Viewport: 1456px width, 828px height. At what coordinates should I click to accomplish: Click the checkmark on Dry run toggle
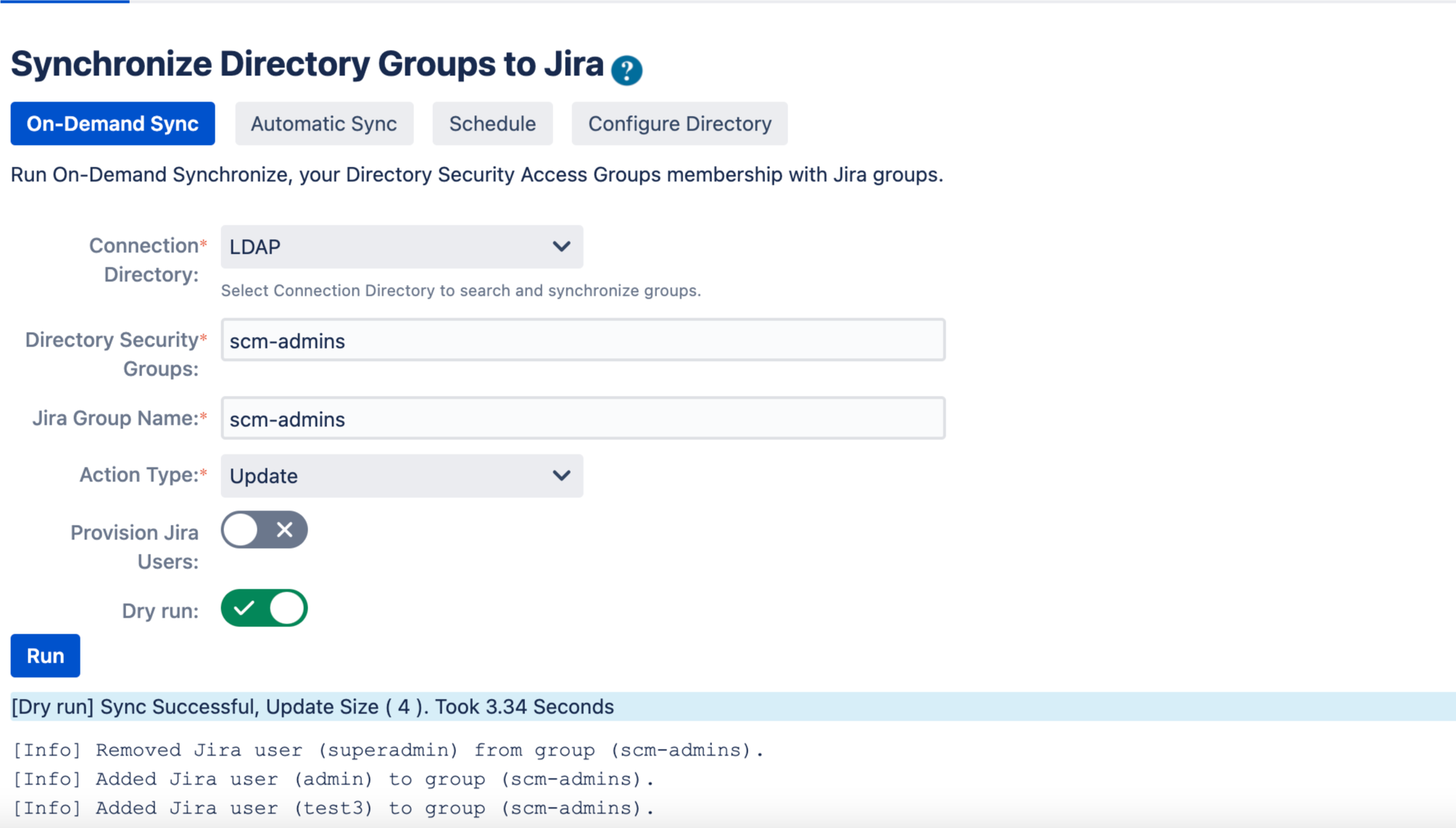click(x=244, y=608)
